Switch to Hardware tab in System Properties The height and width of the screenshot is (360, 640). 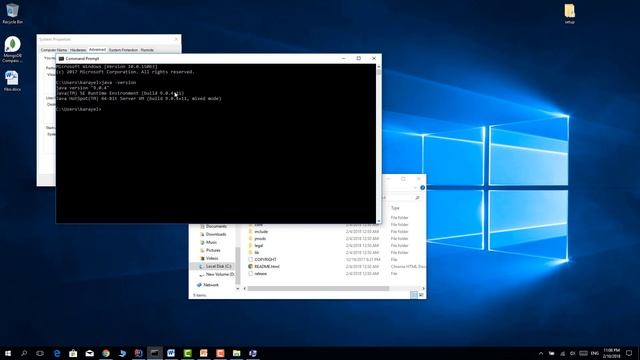(x=78, y=50)
